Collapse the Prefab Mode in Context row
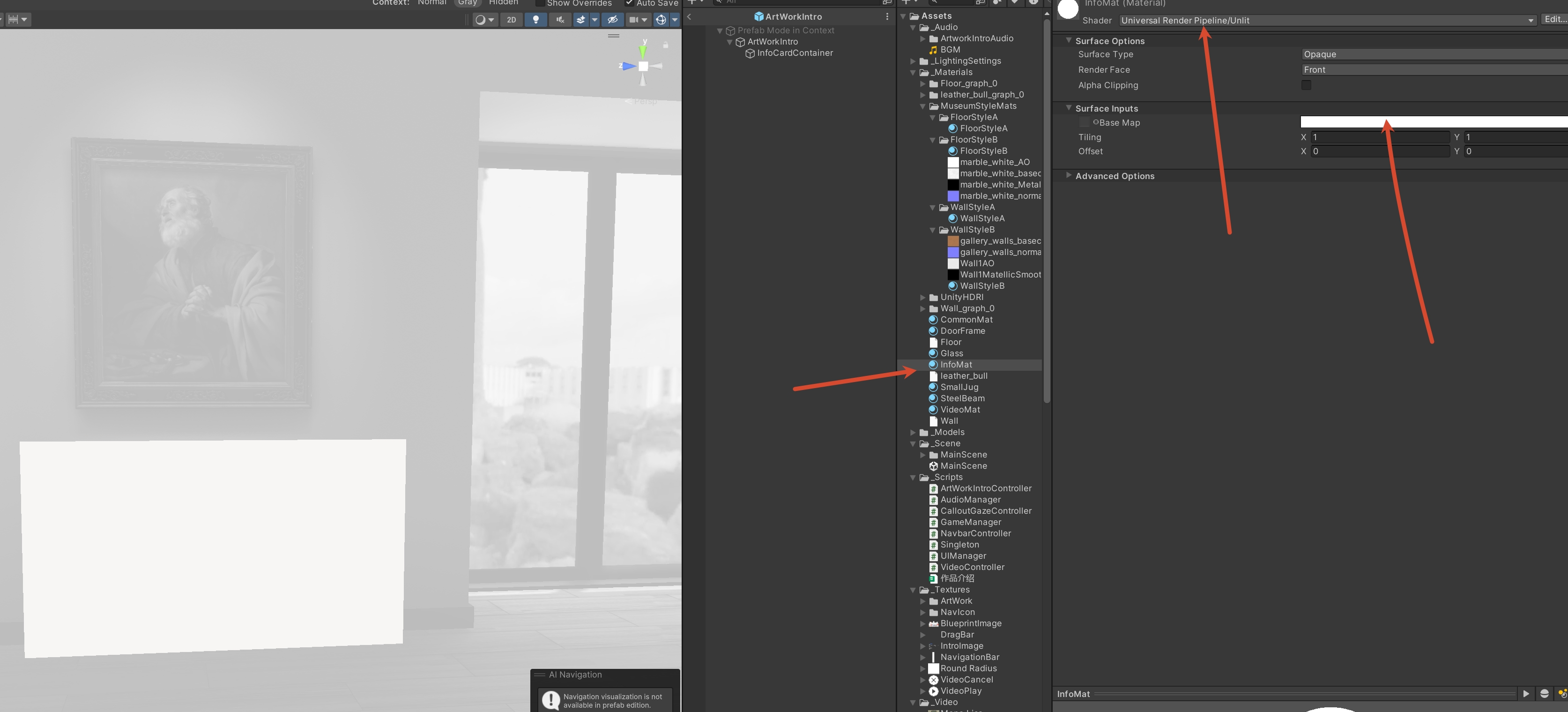 pos(720,30)
